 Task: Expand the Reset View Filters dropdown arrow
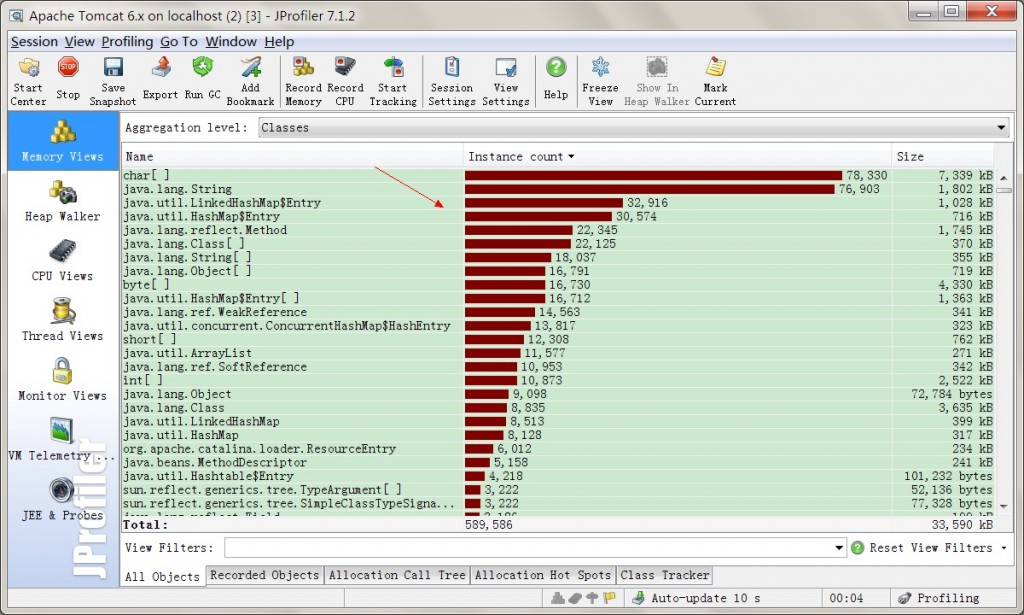click(x=1003, y=548)
